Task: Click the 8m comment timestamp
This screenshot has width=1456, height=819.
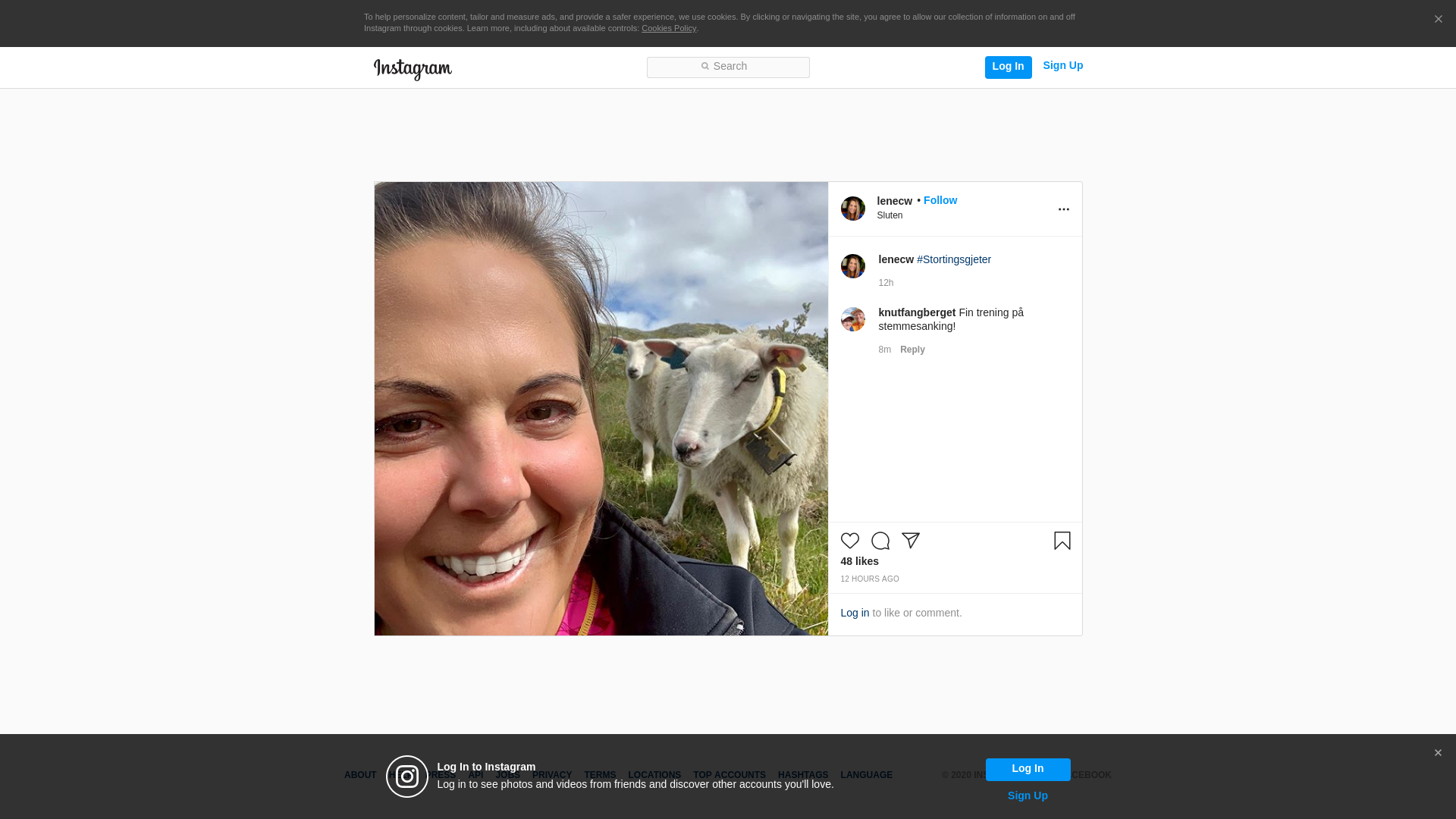Action: pos(884,350)
